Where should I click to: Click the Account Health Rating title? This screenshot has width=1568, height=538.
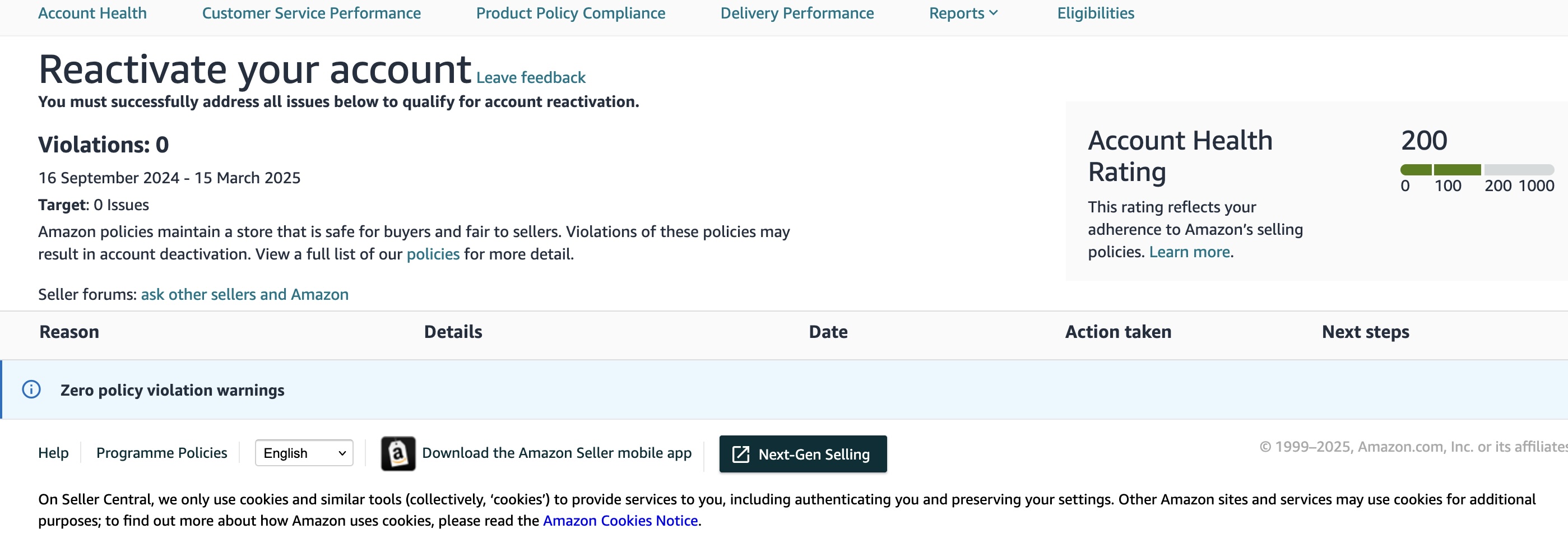click(1180, 156)
